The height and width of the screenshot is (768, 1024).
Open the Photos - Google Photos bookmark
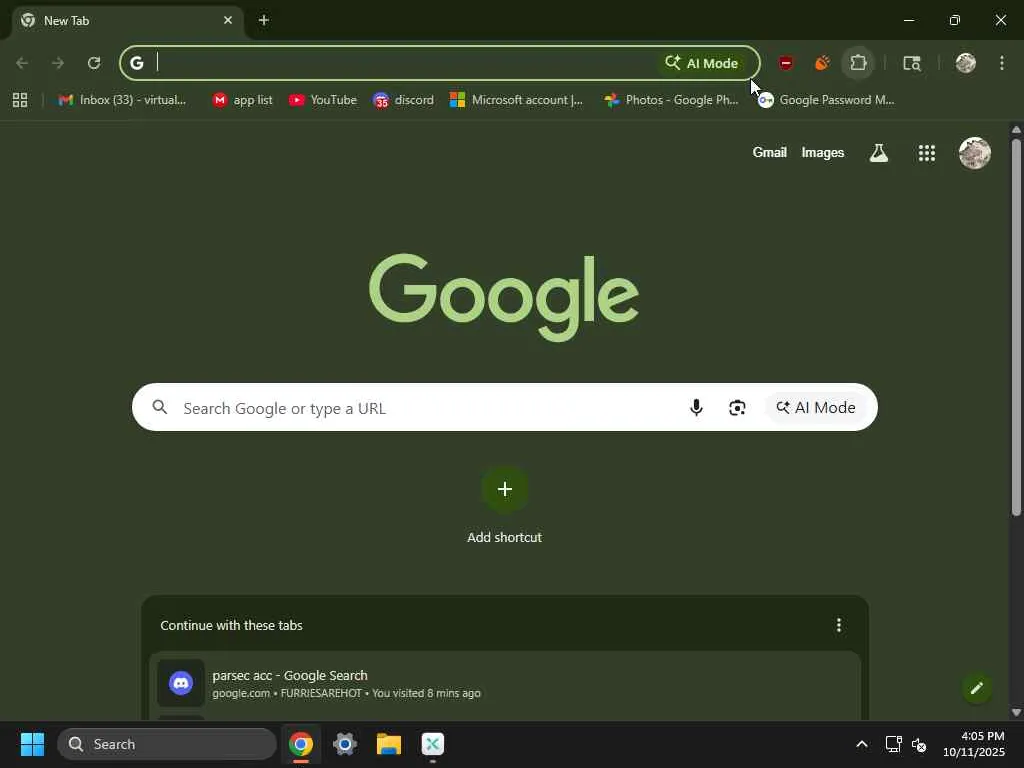[671, 100]
